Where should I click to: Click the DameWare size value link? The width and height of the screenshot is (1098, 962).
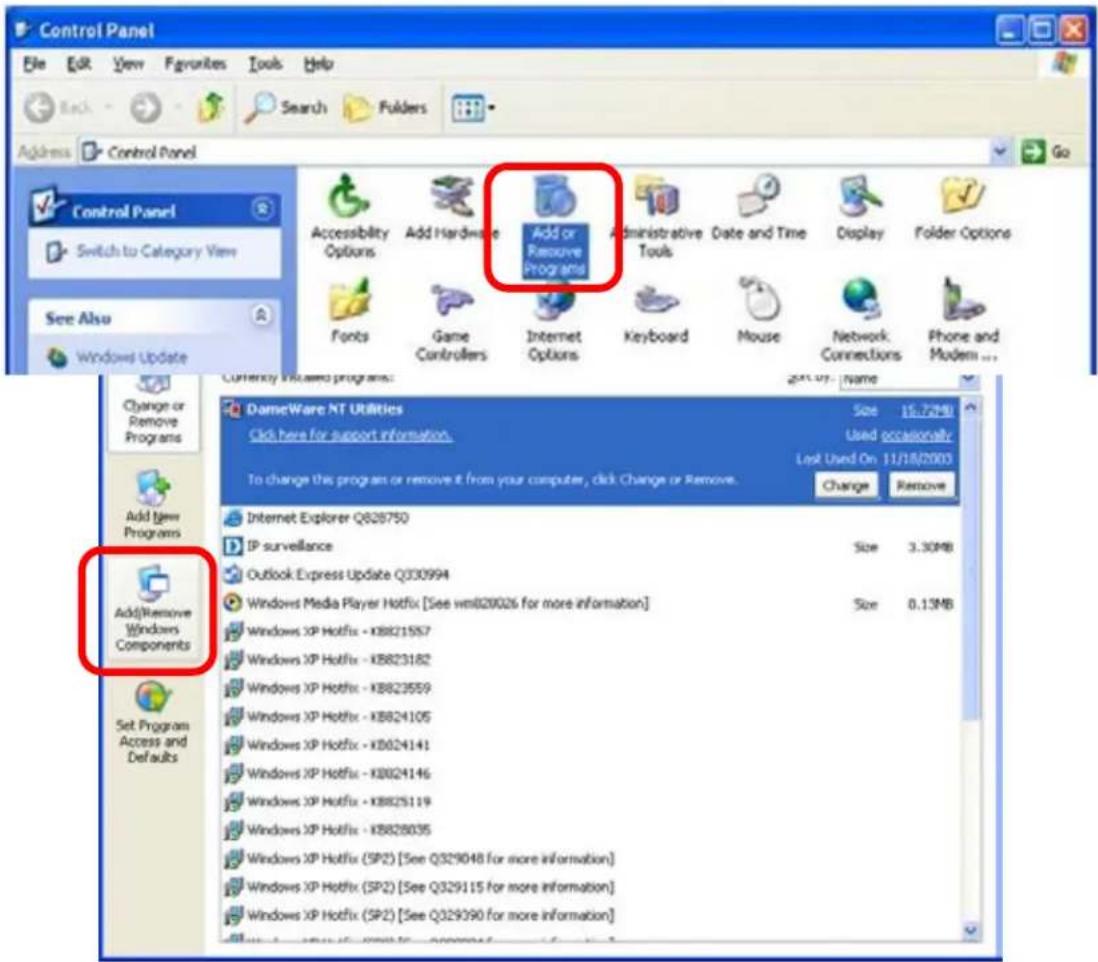point(927,410)
